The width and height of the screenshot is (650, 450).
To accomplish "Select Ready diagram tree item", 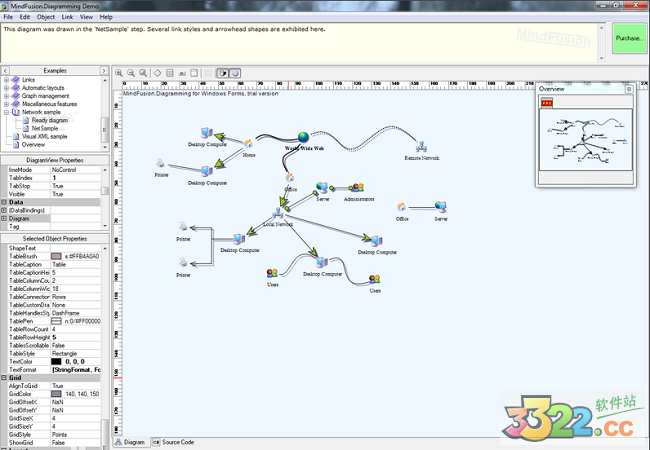I will [50, 120].
